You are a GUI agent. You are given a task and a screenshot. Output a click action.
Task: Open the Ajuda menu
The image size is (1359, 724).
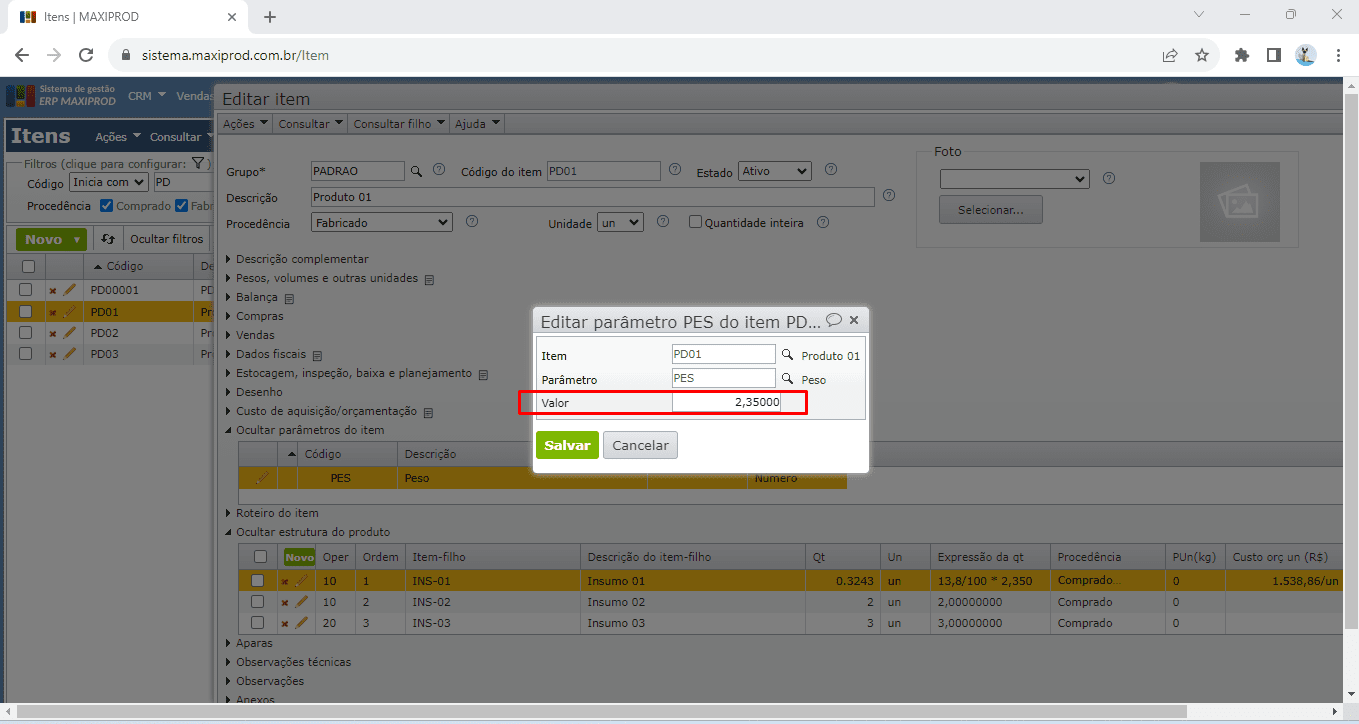[478, 124]
